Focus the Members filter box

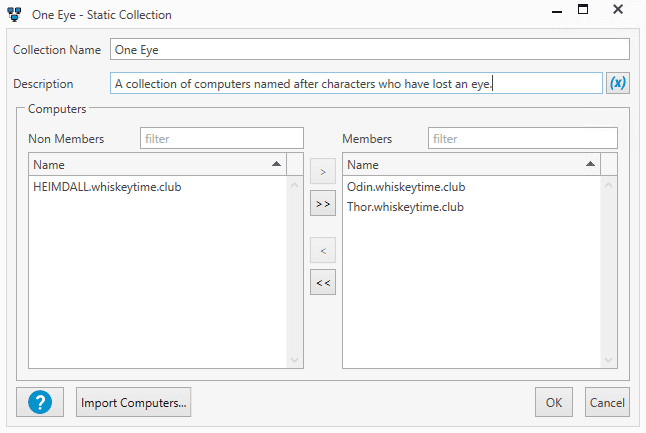pos(523,138)
